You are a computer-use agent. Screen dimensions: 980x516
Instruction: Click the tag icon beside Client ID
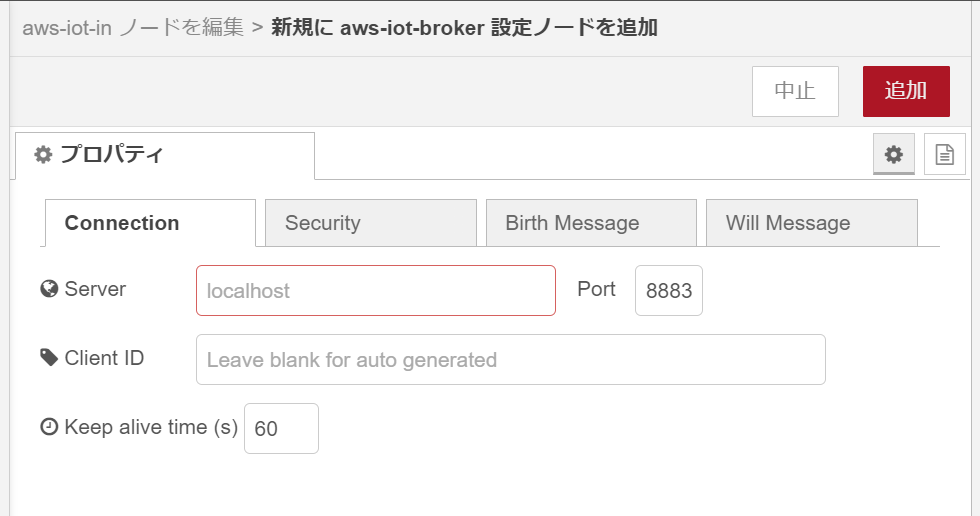tap(49, 357)
